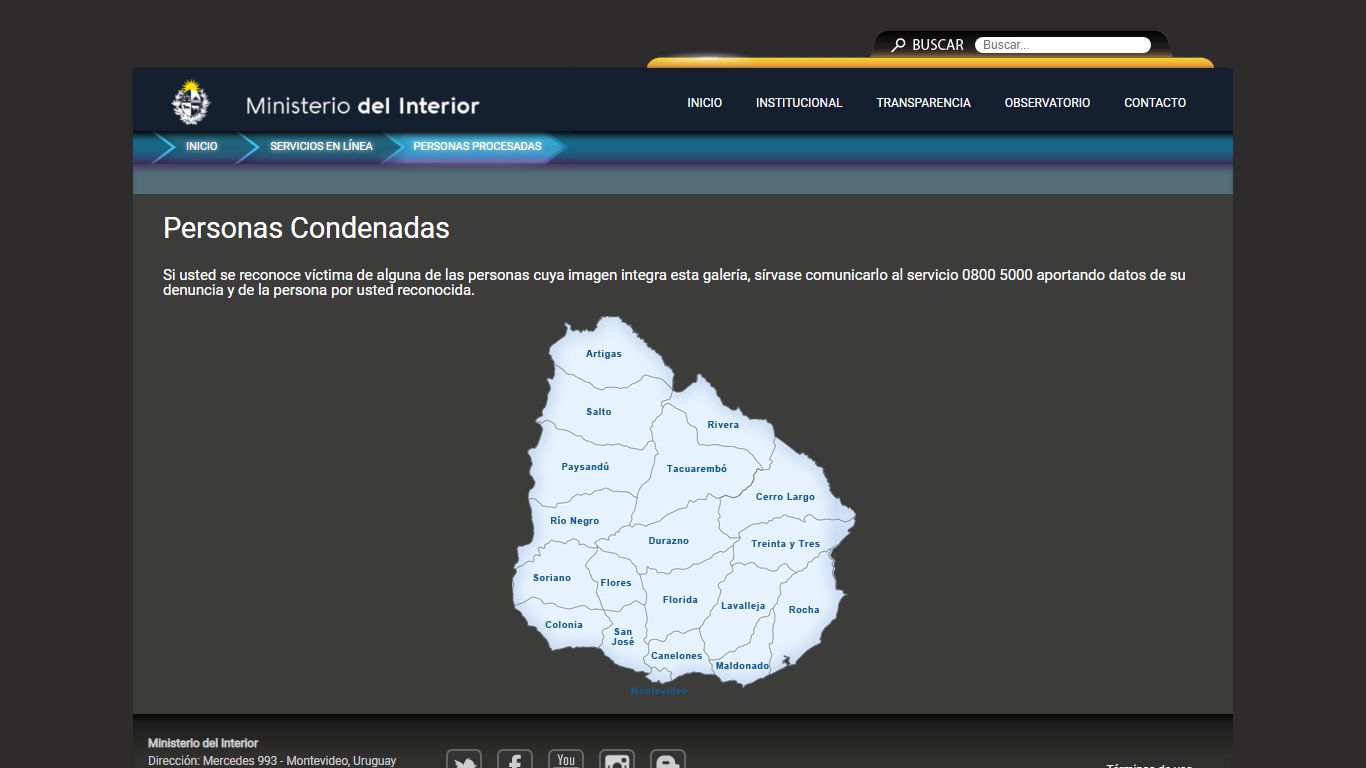
Task: Select Canelones department on the map
Action: pos(677,656)
